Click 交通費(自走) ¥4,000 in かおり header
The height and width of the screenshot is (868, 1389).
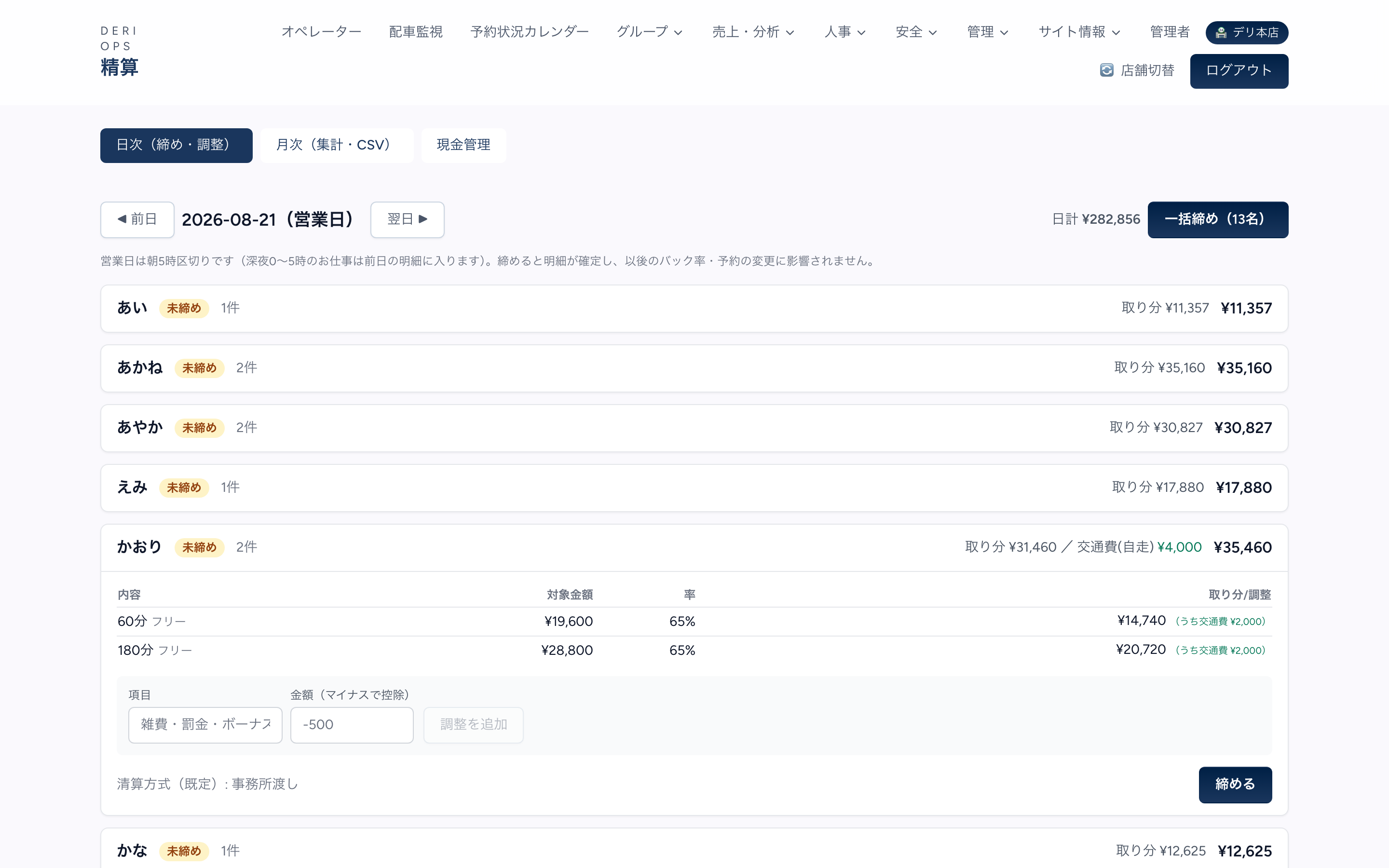point(1139,547)
